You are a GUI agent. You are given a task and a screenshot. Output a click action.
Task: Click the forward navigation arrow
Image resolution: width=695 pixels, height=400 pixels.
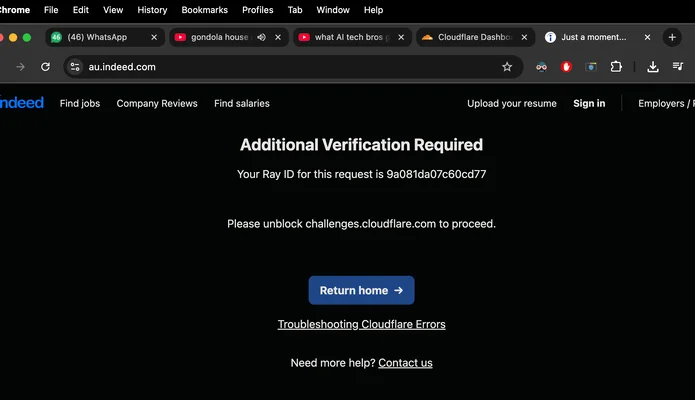(x=20, y=67)
